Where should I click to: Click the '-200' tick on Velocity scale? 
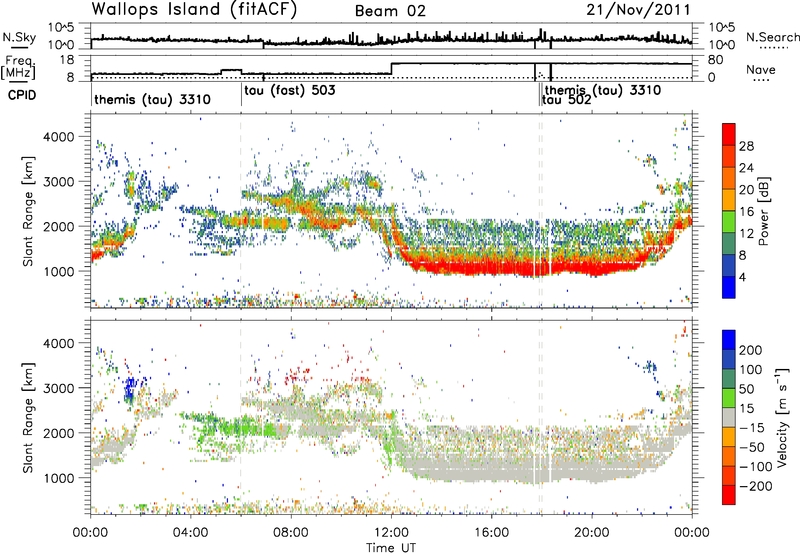(756, 486)
